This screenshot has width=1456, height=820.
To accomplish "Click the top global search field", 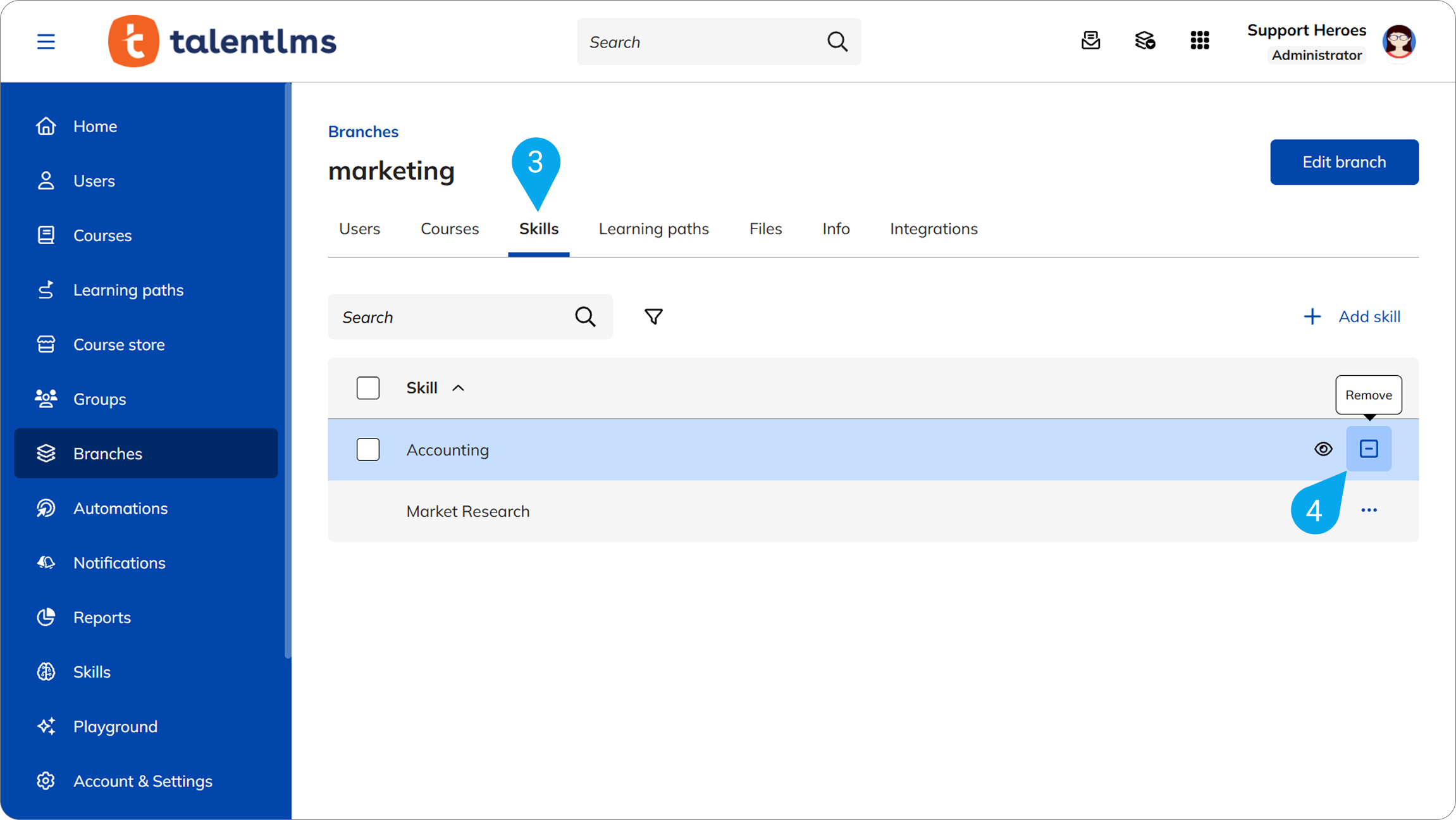I will 719,42.
